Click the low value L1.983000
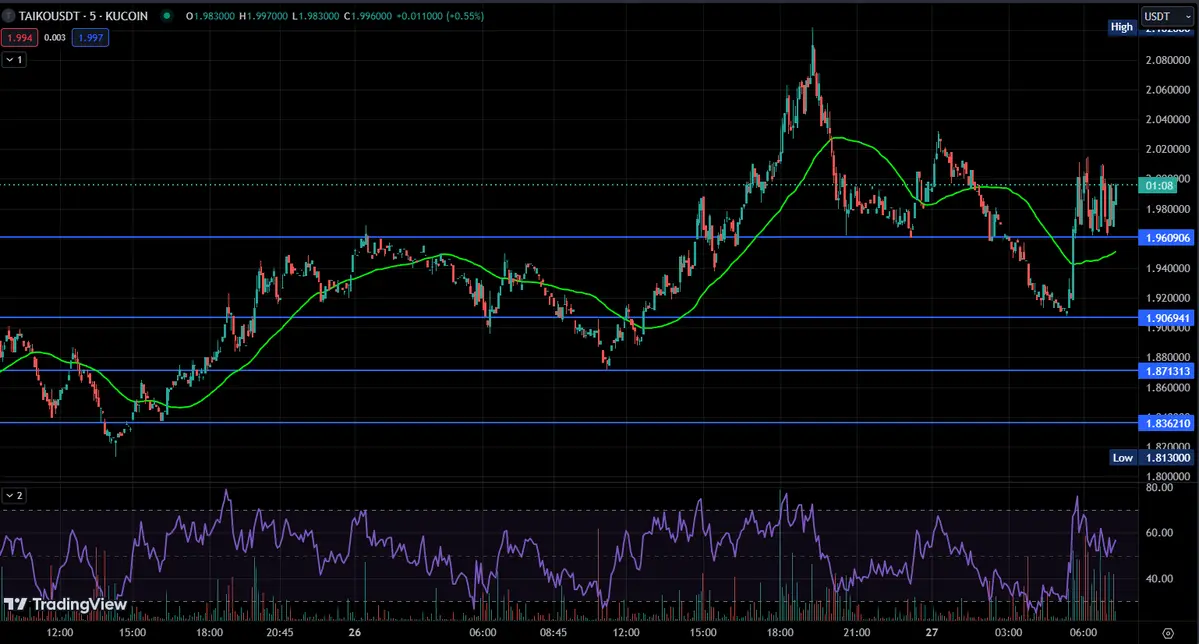This screenshot has height=644, width=1199. point(317,15)
